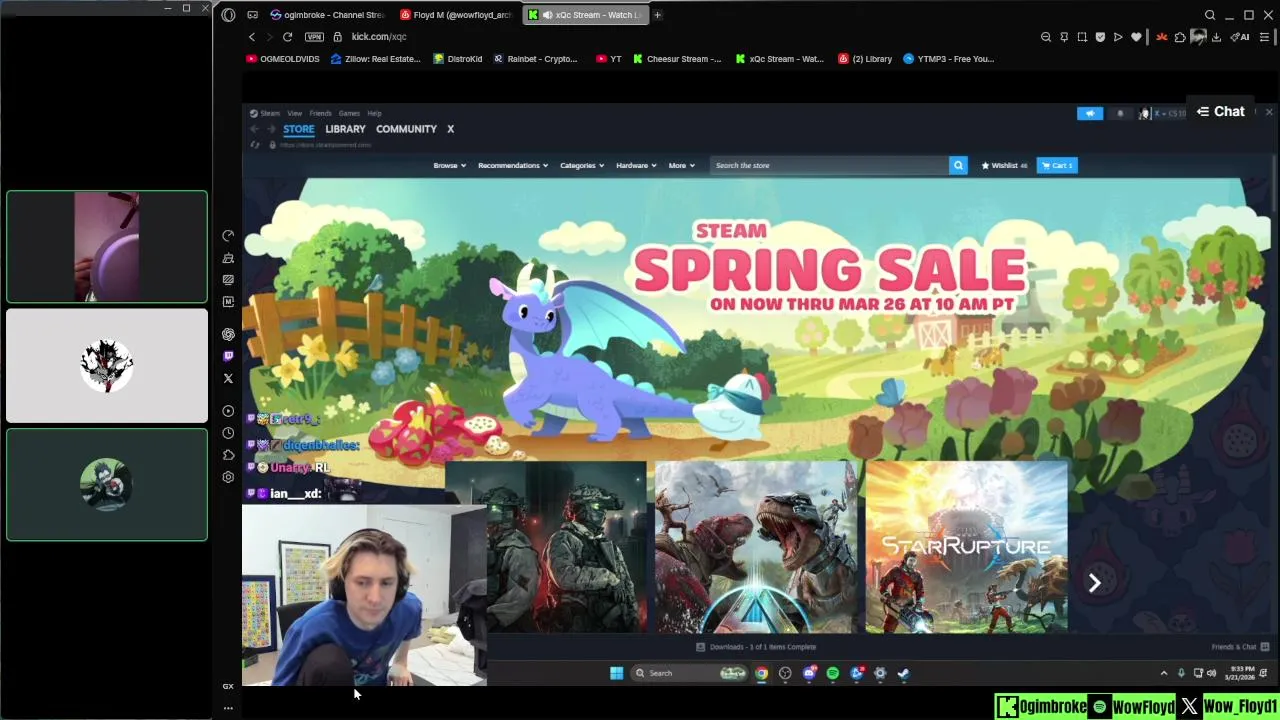This screenshot has height=720, width=1280.
Task: Open History clock icon in sidebar
Action: (228, 433)
